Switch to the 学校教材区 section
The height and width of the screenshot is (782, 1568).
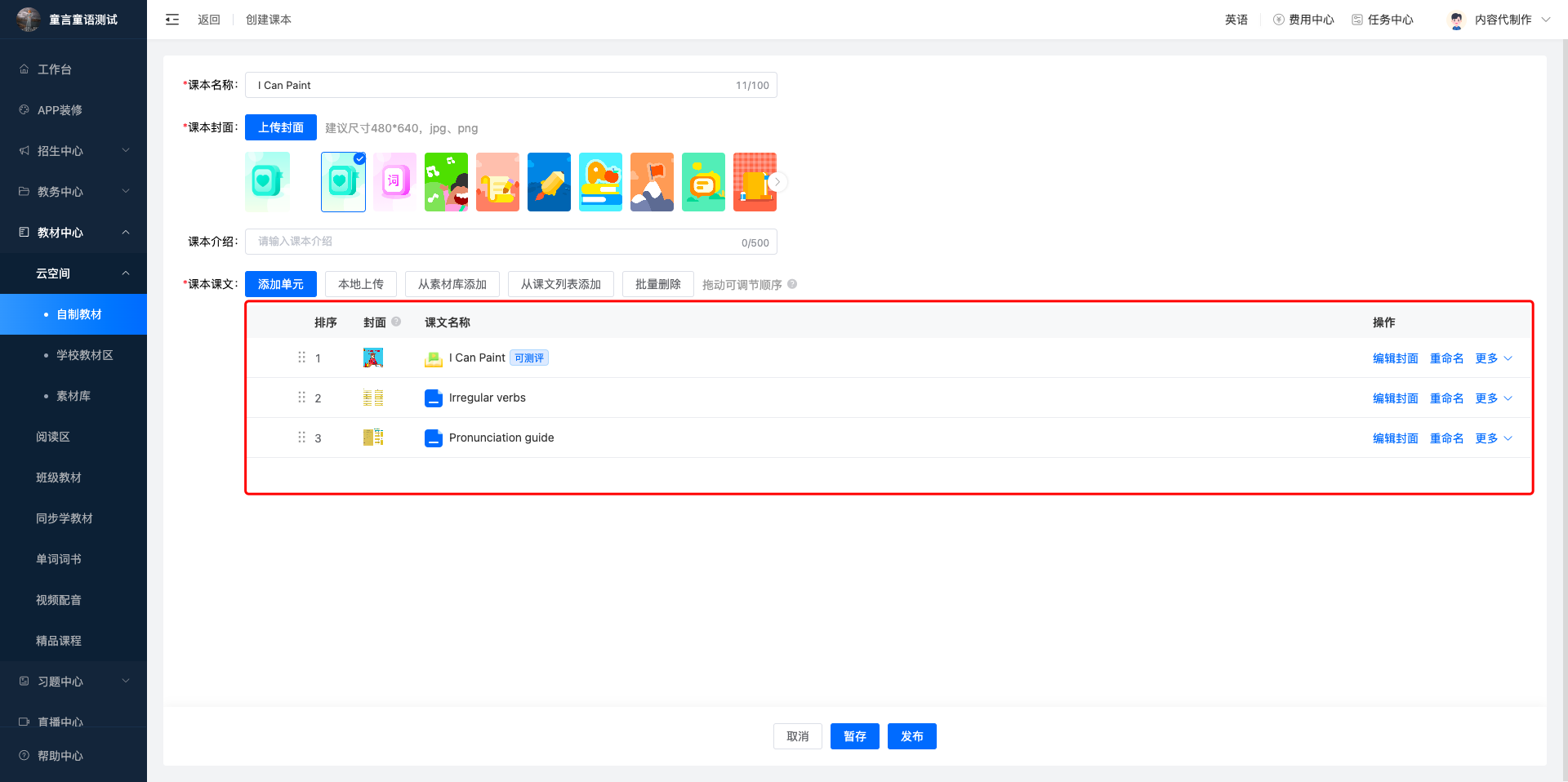pyautogui.click(x=86, y=355)
